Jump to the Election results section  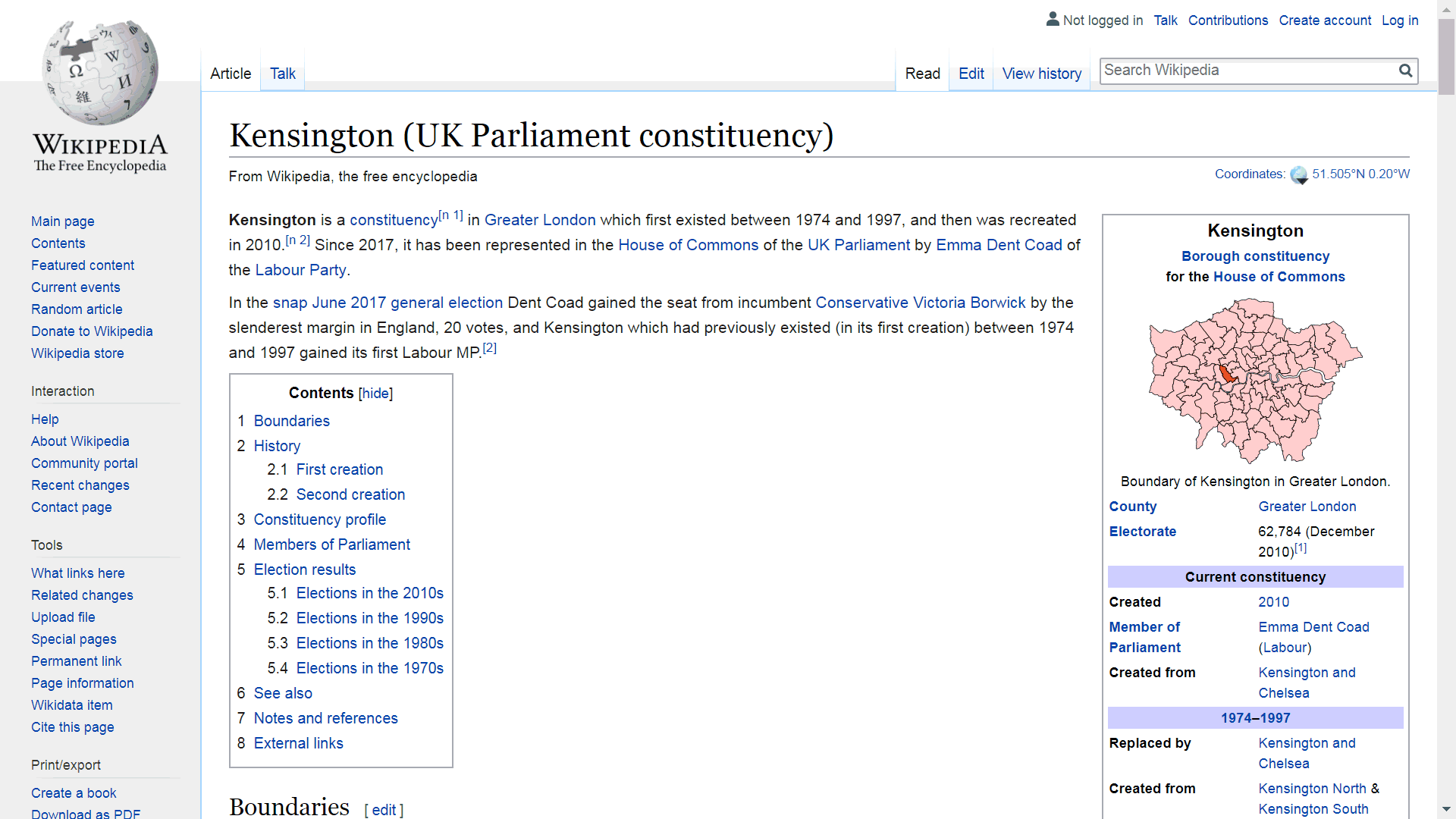(x=304, y=570)
